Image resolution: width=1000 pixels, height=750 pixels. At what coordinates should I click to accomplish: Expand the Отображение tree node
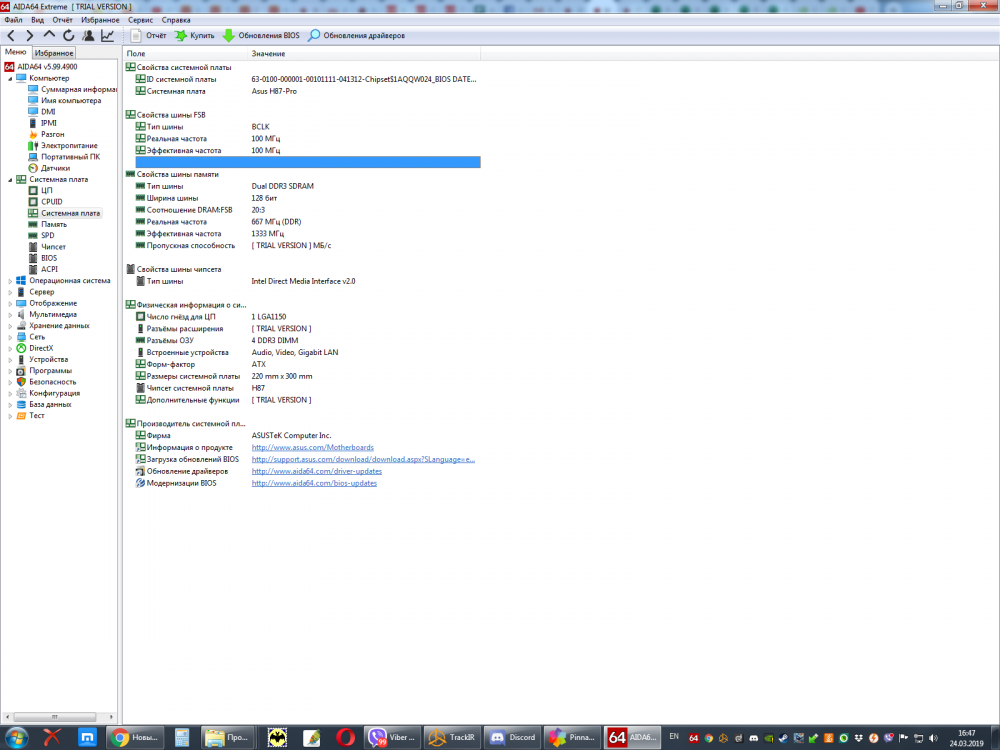(10, 304)
